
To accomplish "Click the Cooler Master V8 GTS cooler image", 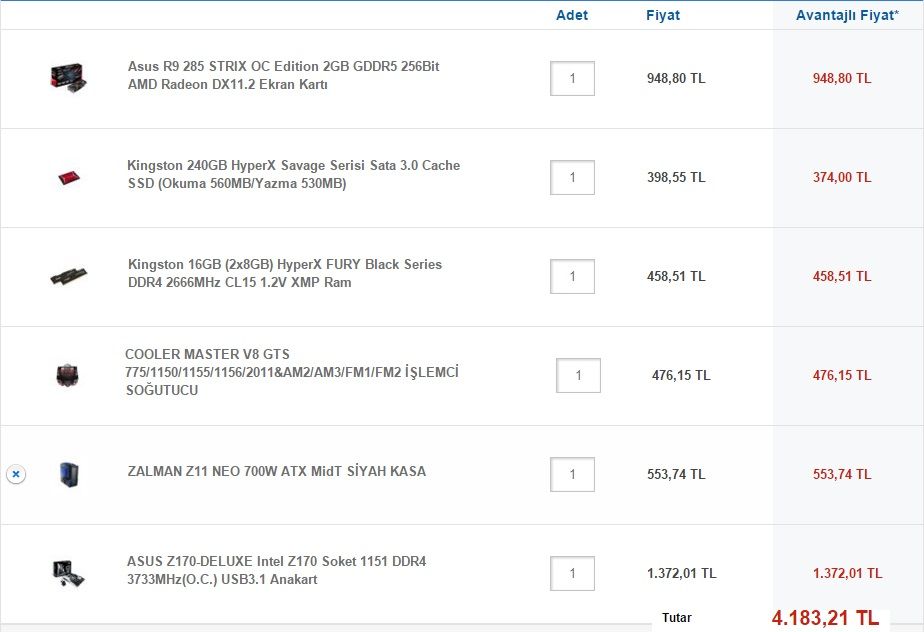I will (x=68, y=375).
